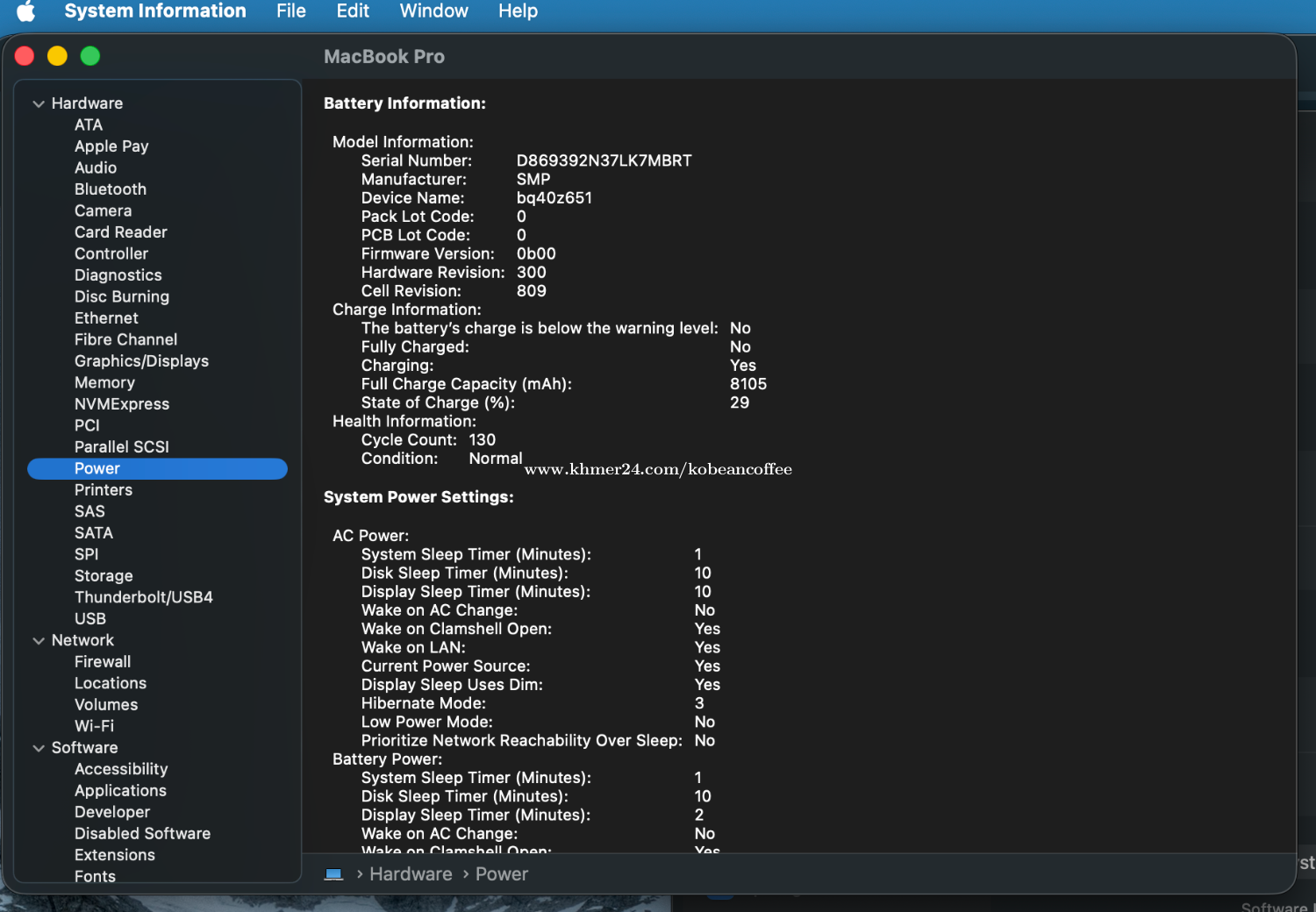Click the laptop icon in path bar
1316x912 pixels.
(x=333, y=874)
